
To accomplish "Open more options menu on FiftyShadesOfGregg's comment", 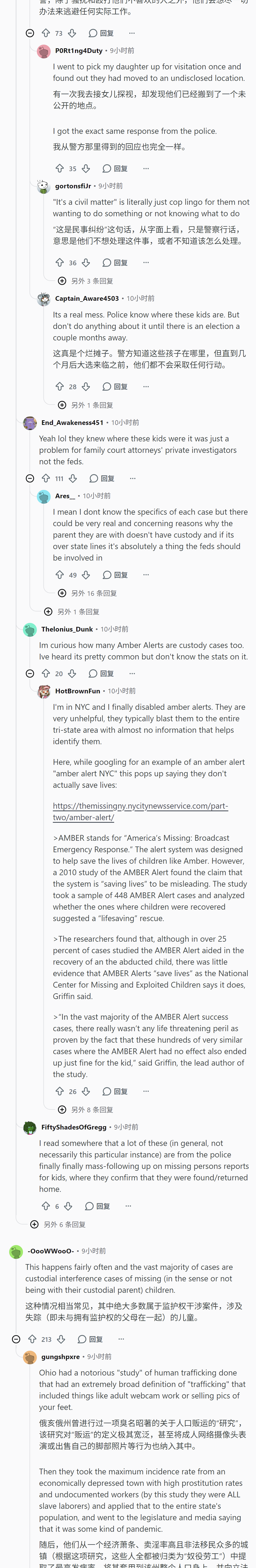I will tap(128, 1206).
